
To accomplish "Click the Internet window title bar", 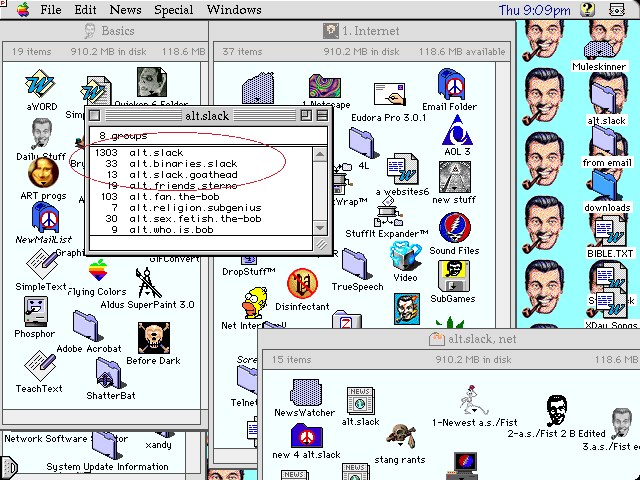I will pyautogui.click(x=361, y=31).
